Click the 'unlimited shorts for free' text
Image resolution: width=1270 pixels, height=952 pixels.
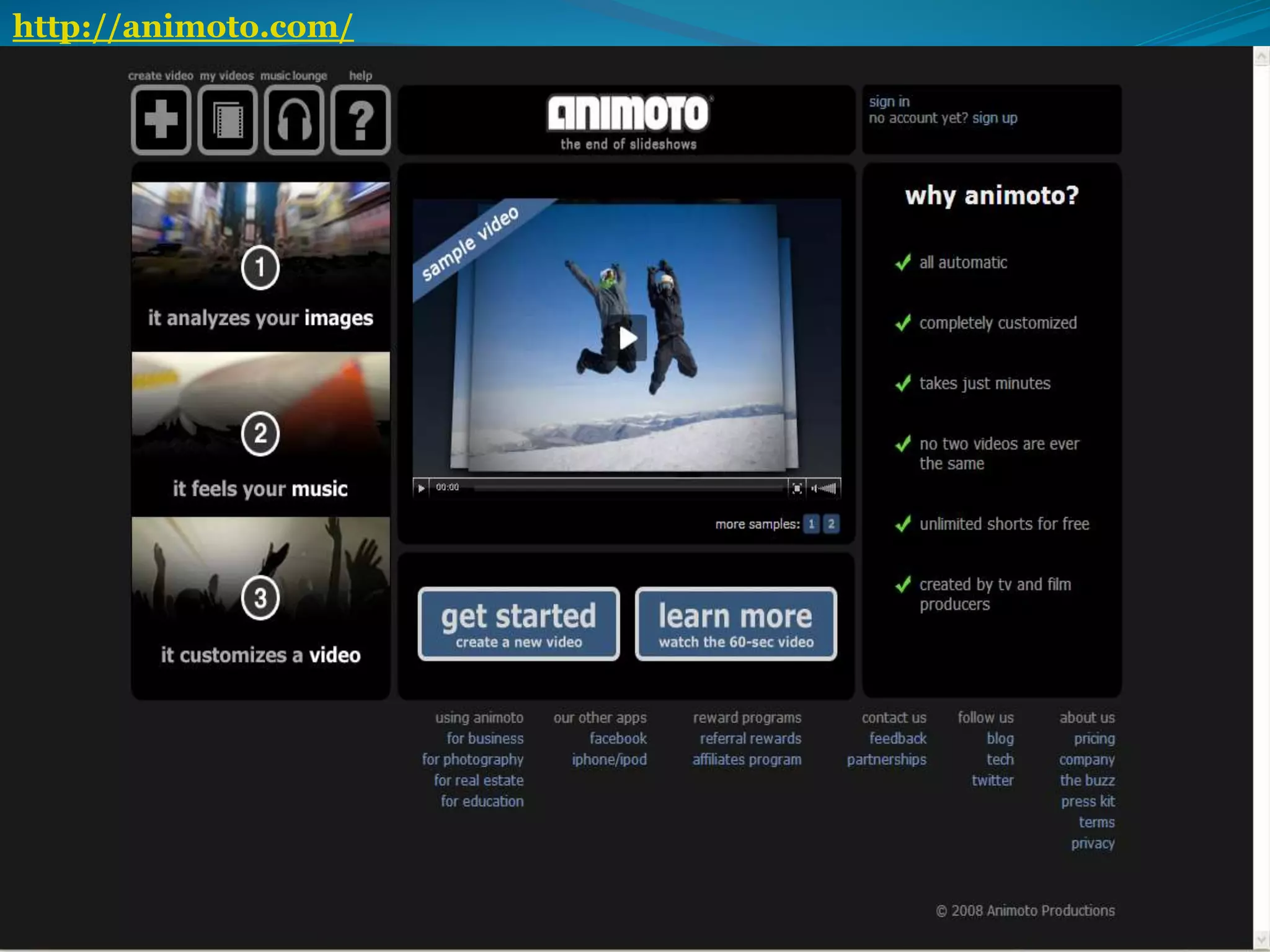point(1004,524)
